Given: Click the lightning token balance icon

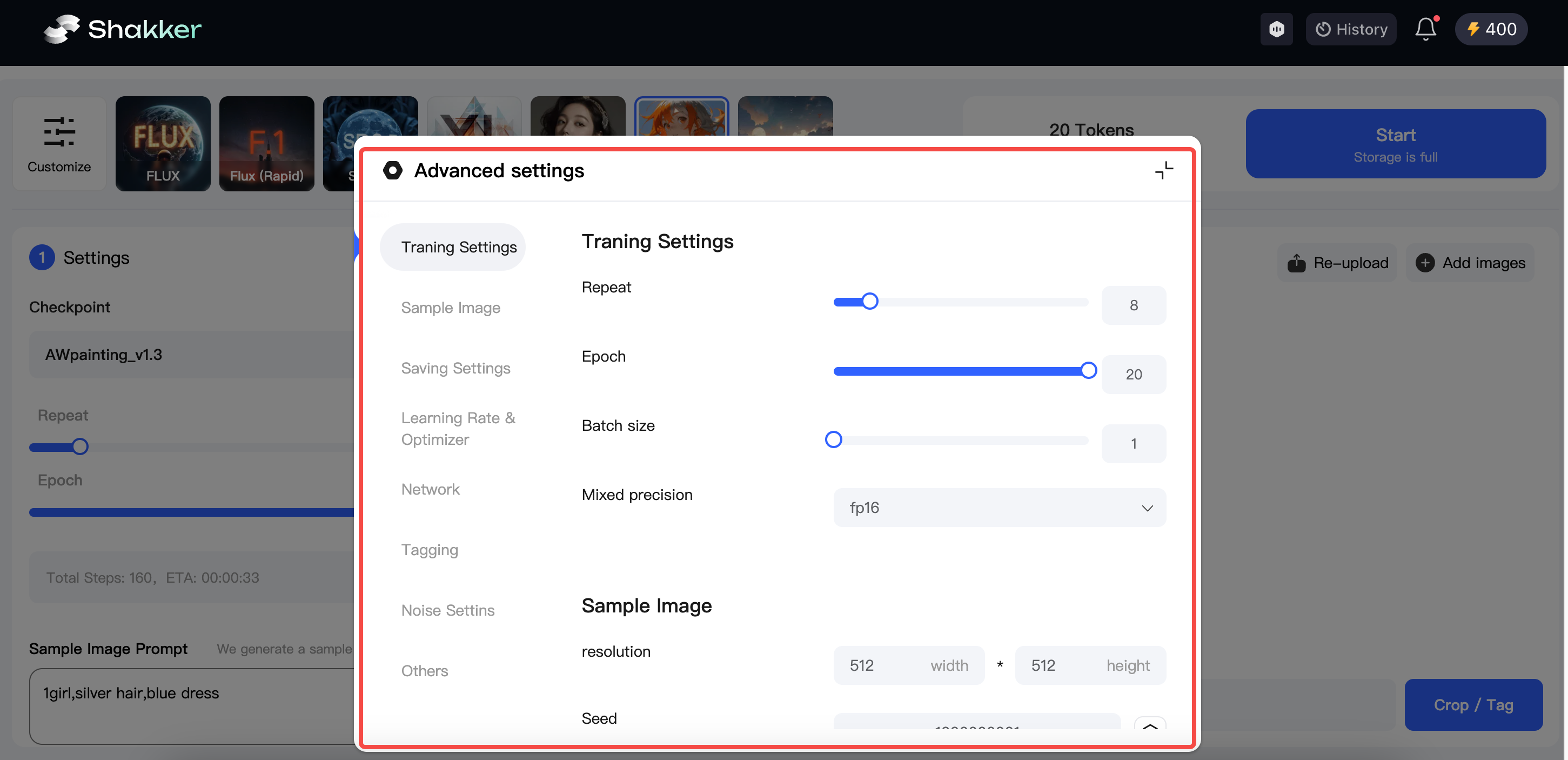Looking at the screenshot, I should pyautogui.click(x=1475, y=29).
